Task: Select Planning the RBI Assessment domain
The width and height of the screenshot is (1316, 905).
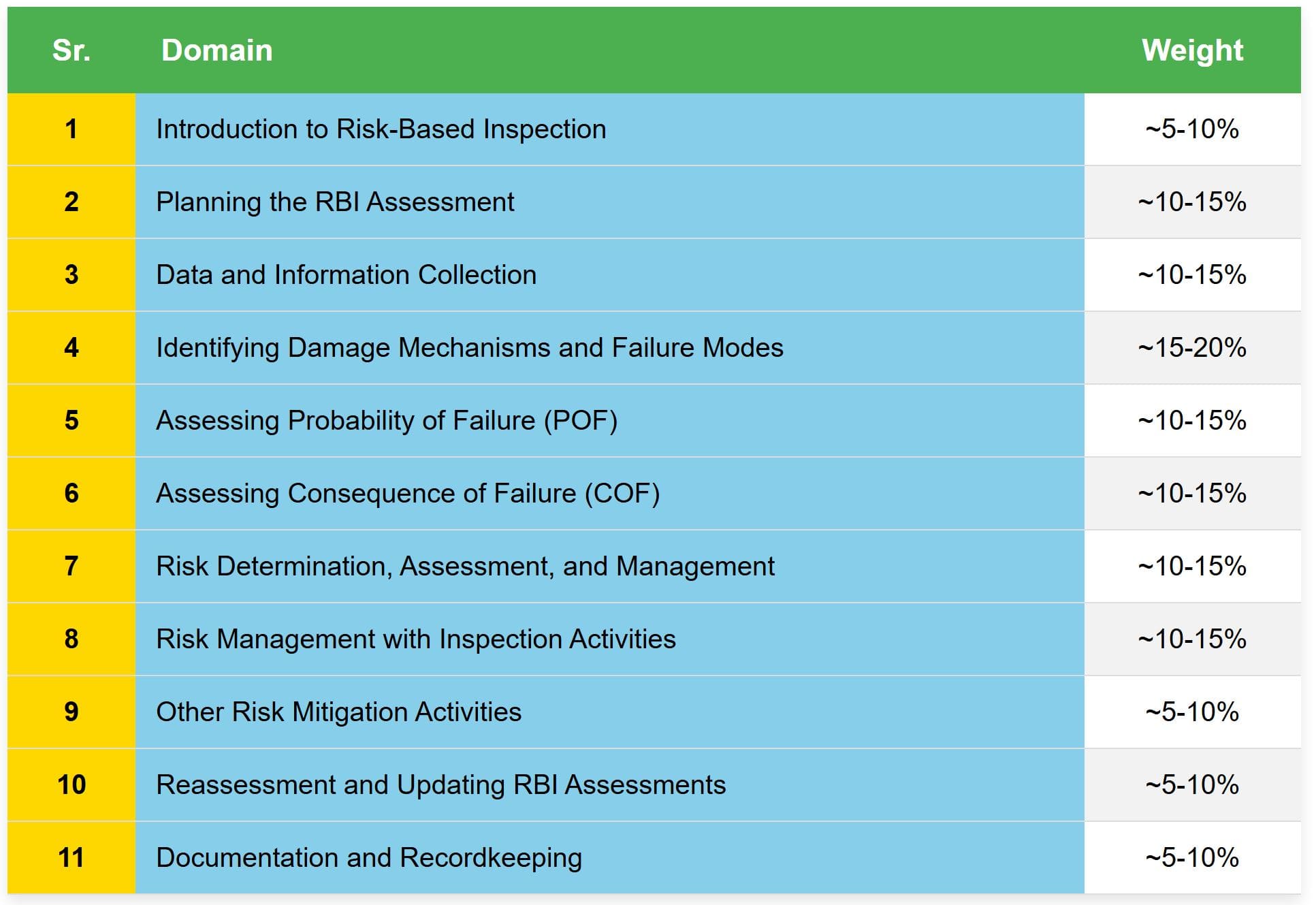Action: pyautogui.click(x=335, y=202)
